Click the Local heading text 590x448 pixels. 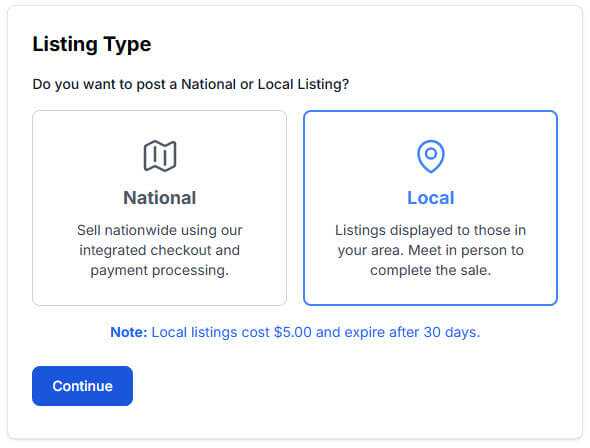tap(431, 198)
